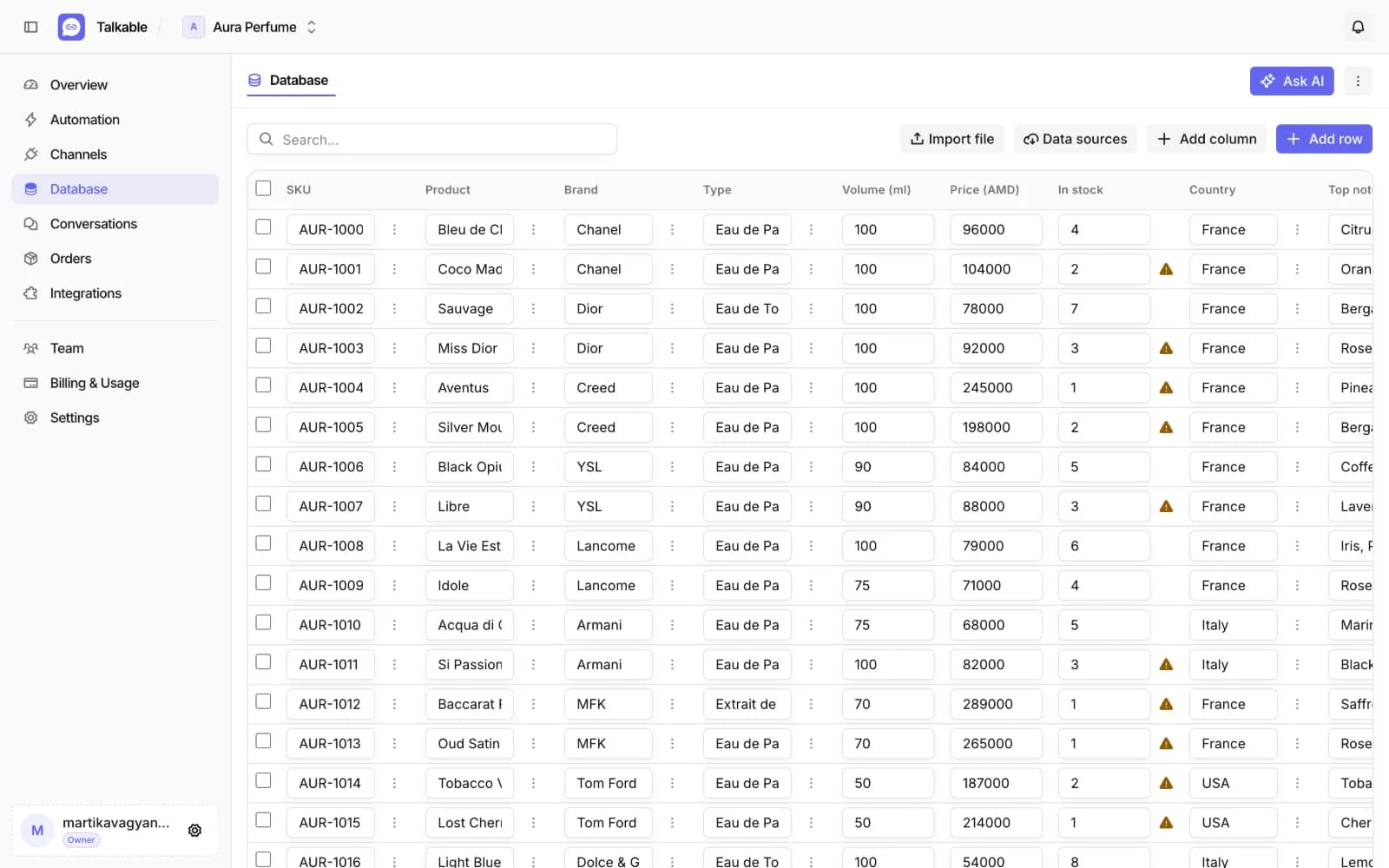
Task: Check the AUR-1009 row checkbox
Action: (x=263, y=582)
